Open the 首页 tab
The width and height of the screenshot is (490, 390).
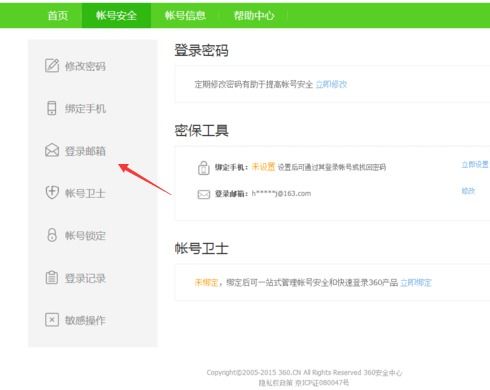(58, 15)
